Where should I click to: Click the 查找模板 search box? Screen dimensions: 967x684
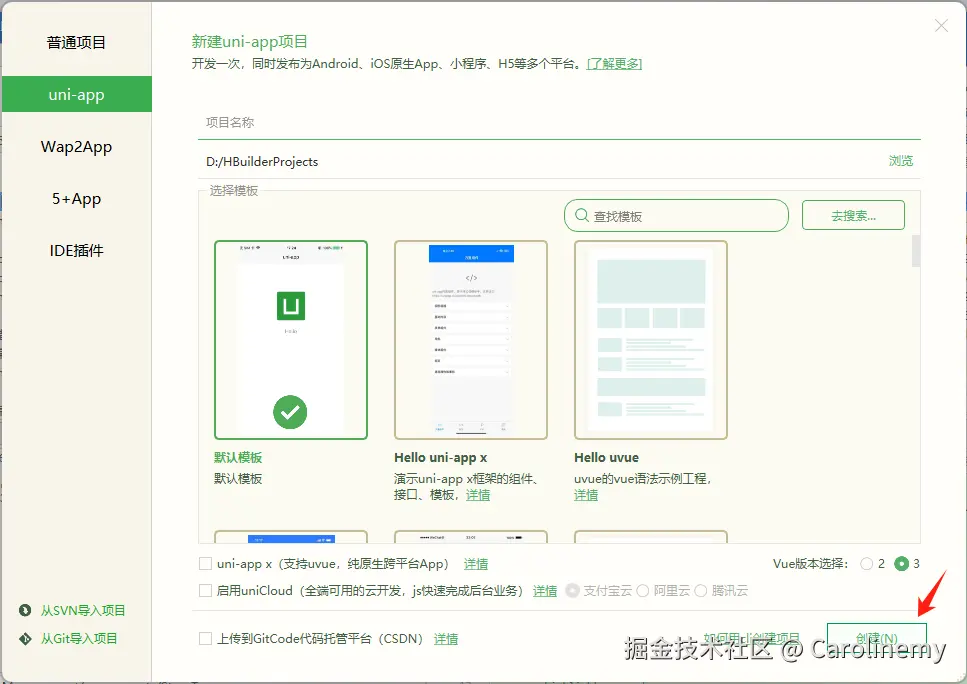tap(677, 216)
